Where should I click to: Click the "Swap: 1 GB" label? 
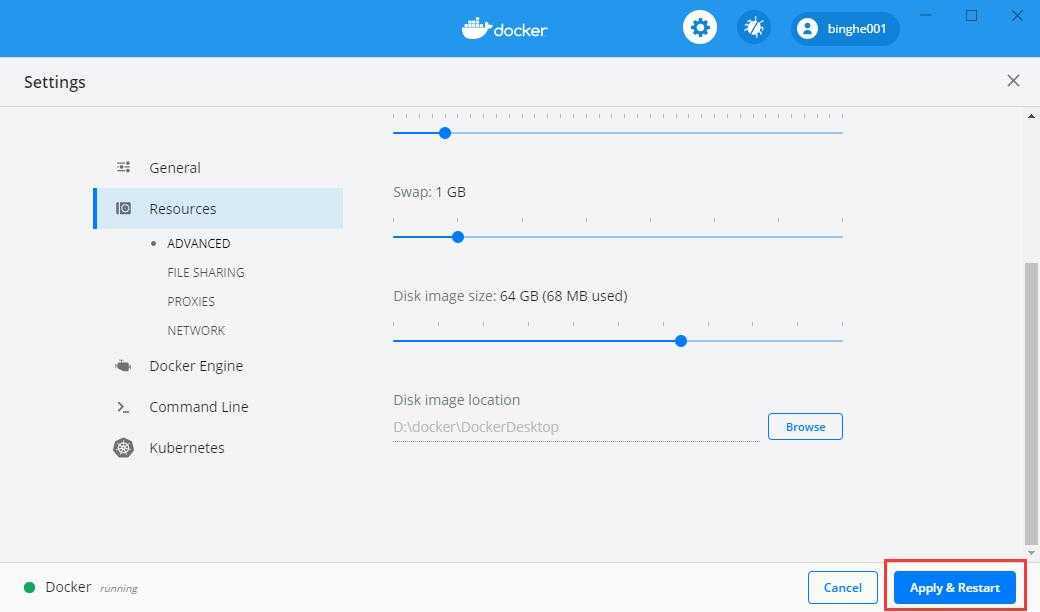pos(429,192)
